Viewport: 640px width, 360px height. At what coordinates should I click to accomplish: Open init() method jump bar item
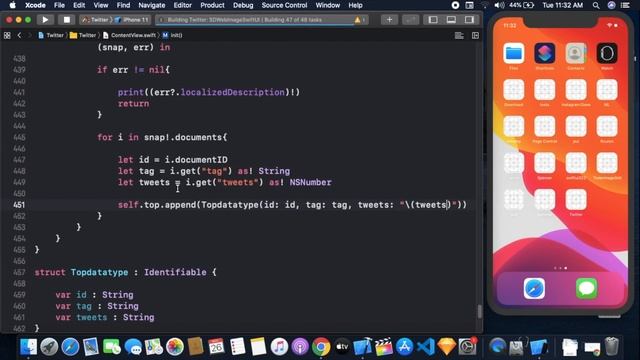click(172, 36)
